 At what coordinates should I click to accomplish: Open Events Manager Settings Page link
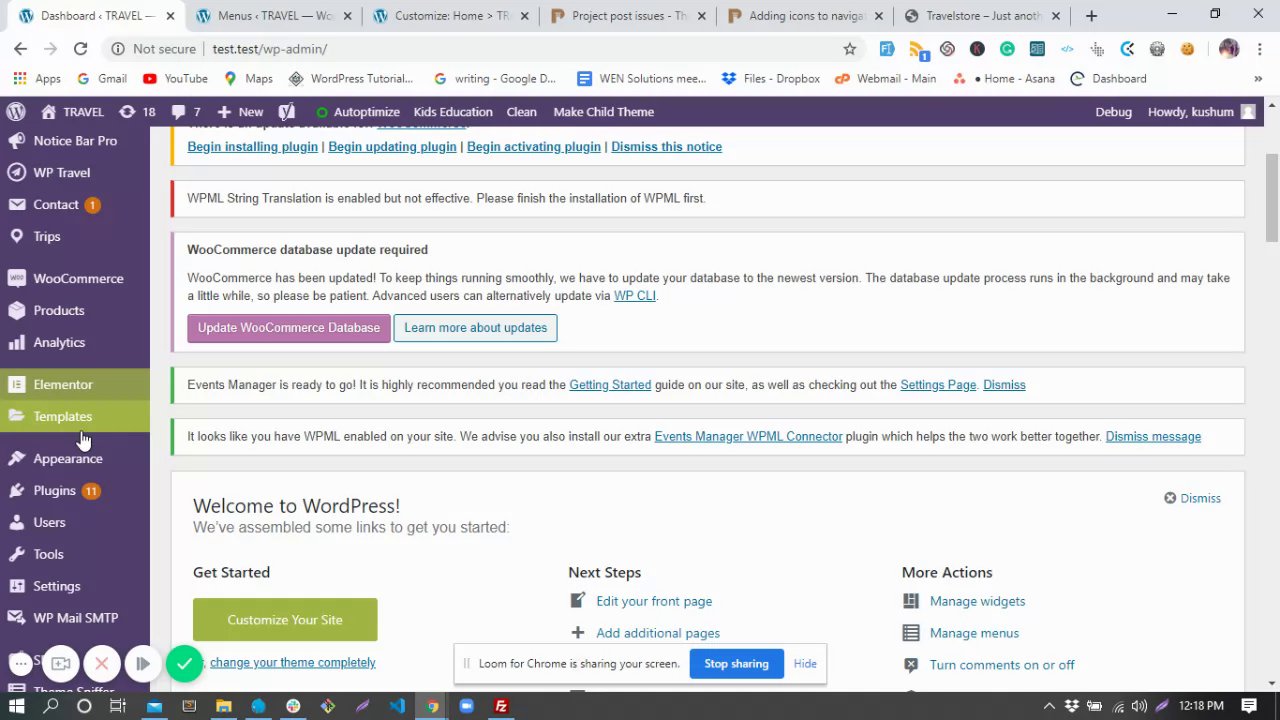click(x=938, y=385)
